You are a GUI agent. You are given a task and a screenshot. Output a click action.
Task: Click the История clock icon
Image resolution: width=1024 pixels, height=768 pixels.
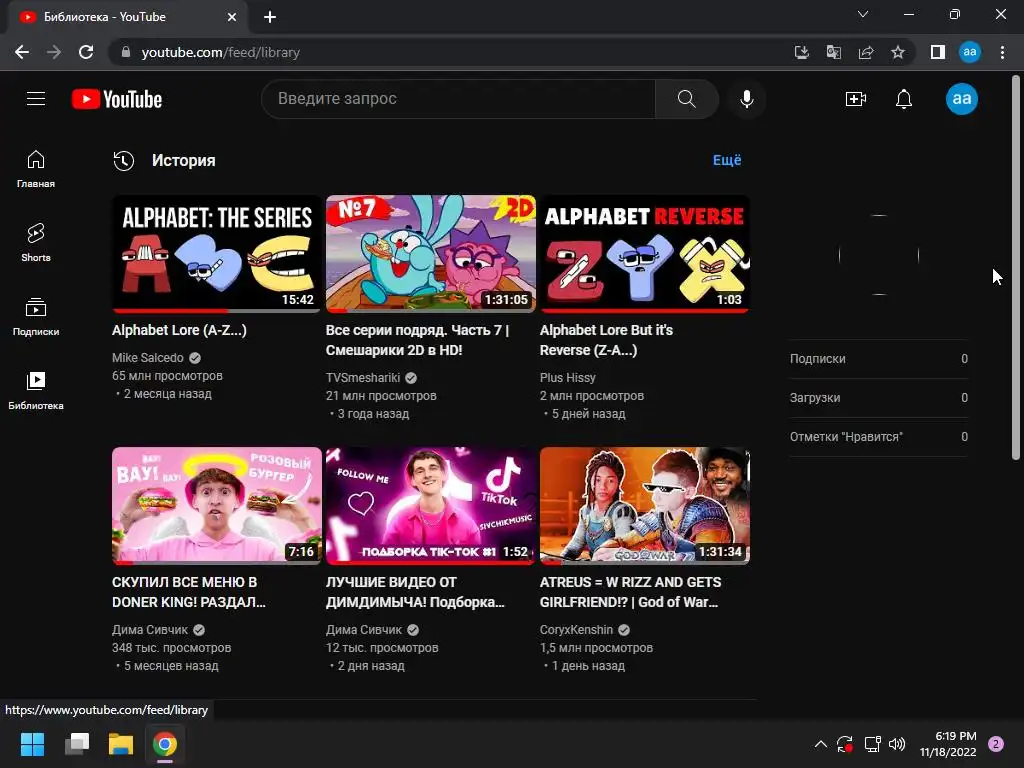[x=123, y=161]
